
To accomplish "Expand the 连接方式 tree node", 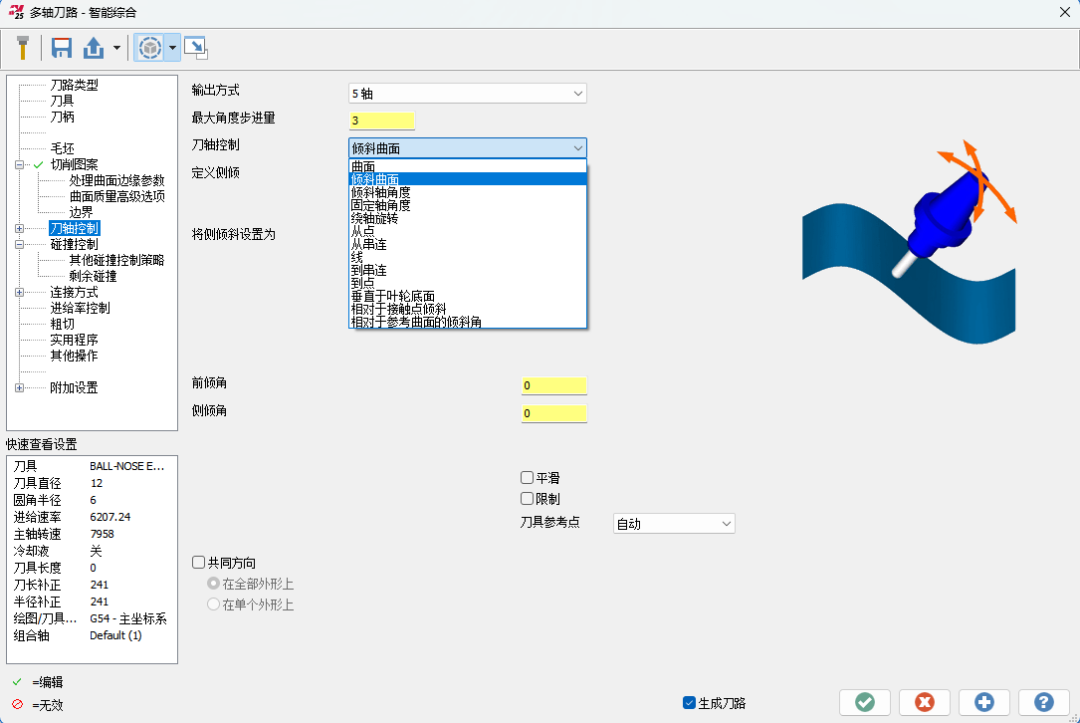I will pos(19,293).
